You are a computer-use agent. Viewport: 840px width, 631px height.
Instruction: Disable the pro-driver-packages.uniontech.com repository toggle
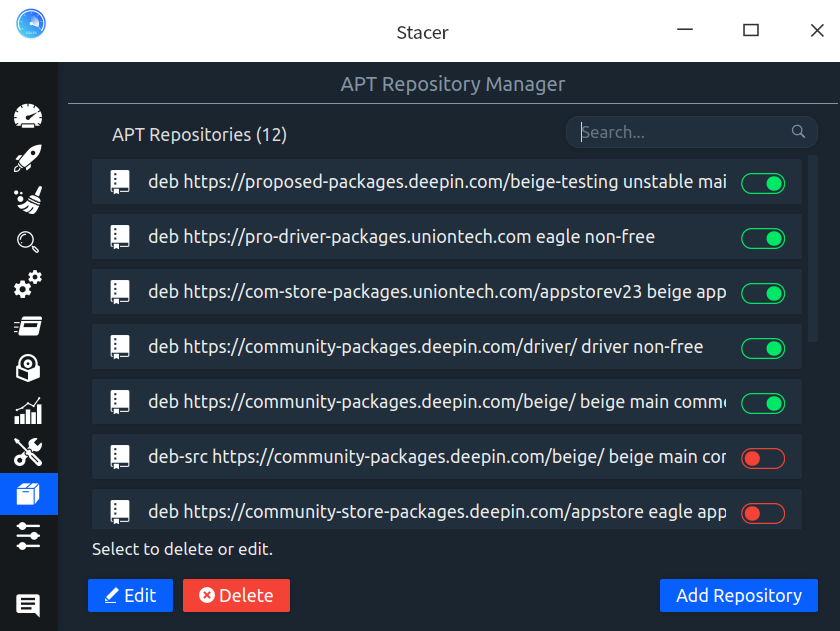(x=762, y=238)
